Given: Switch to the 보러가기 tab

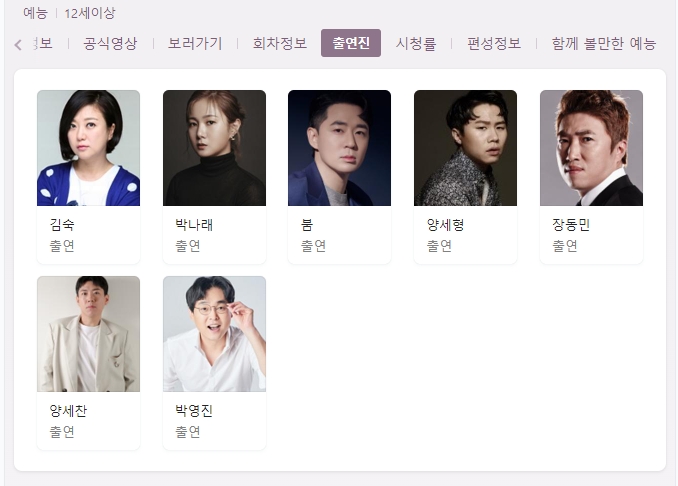Looking at the screenshot, I should (x=195, y=43).
